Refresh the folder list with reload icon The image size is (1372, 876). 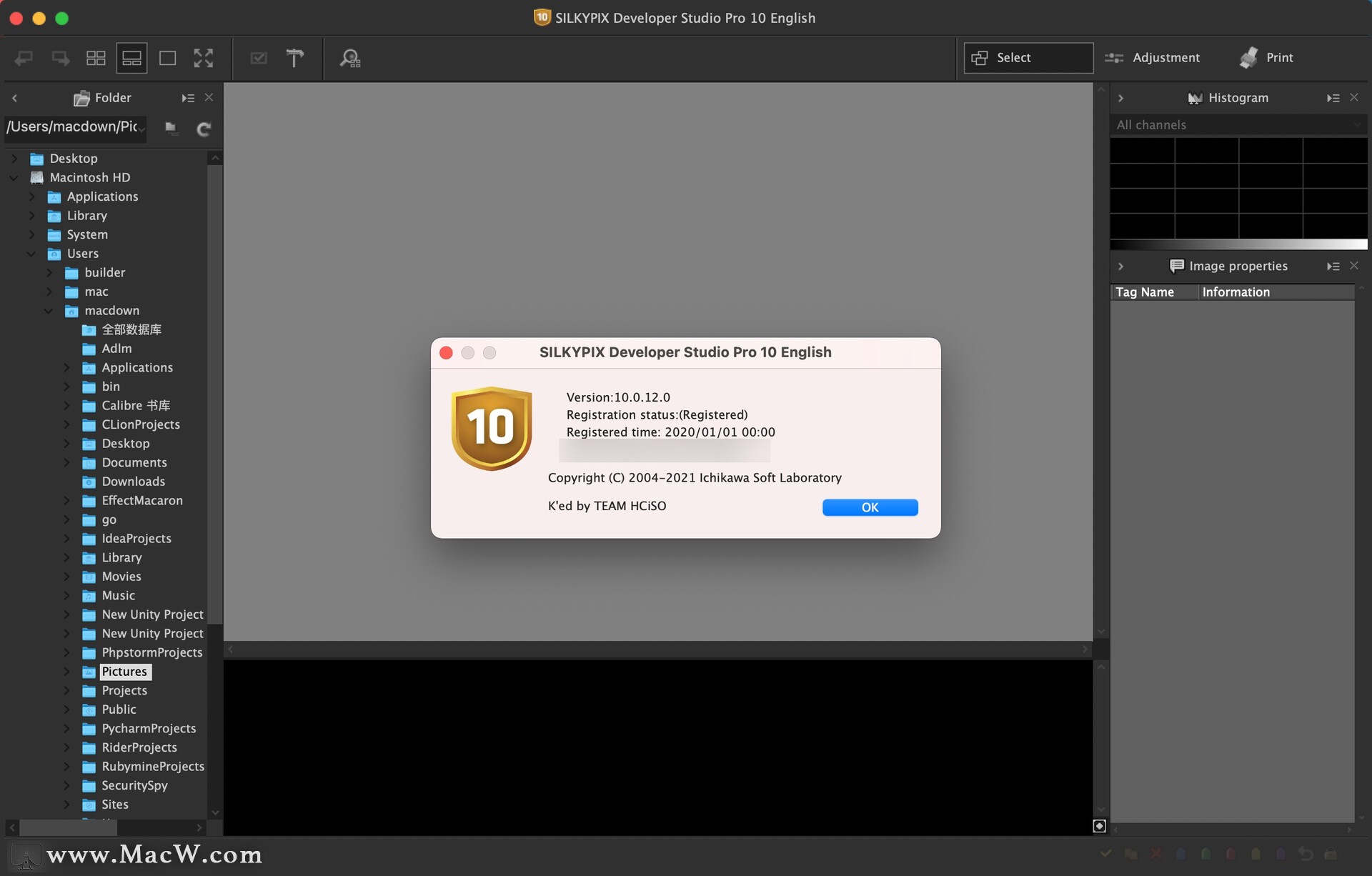click(204, 129)
